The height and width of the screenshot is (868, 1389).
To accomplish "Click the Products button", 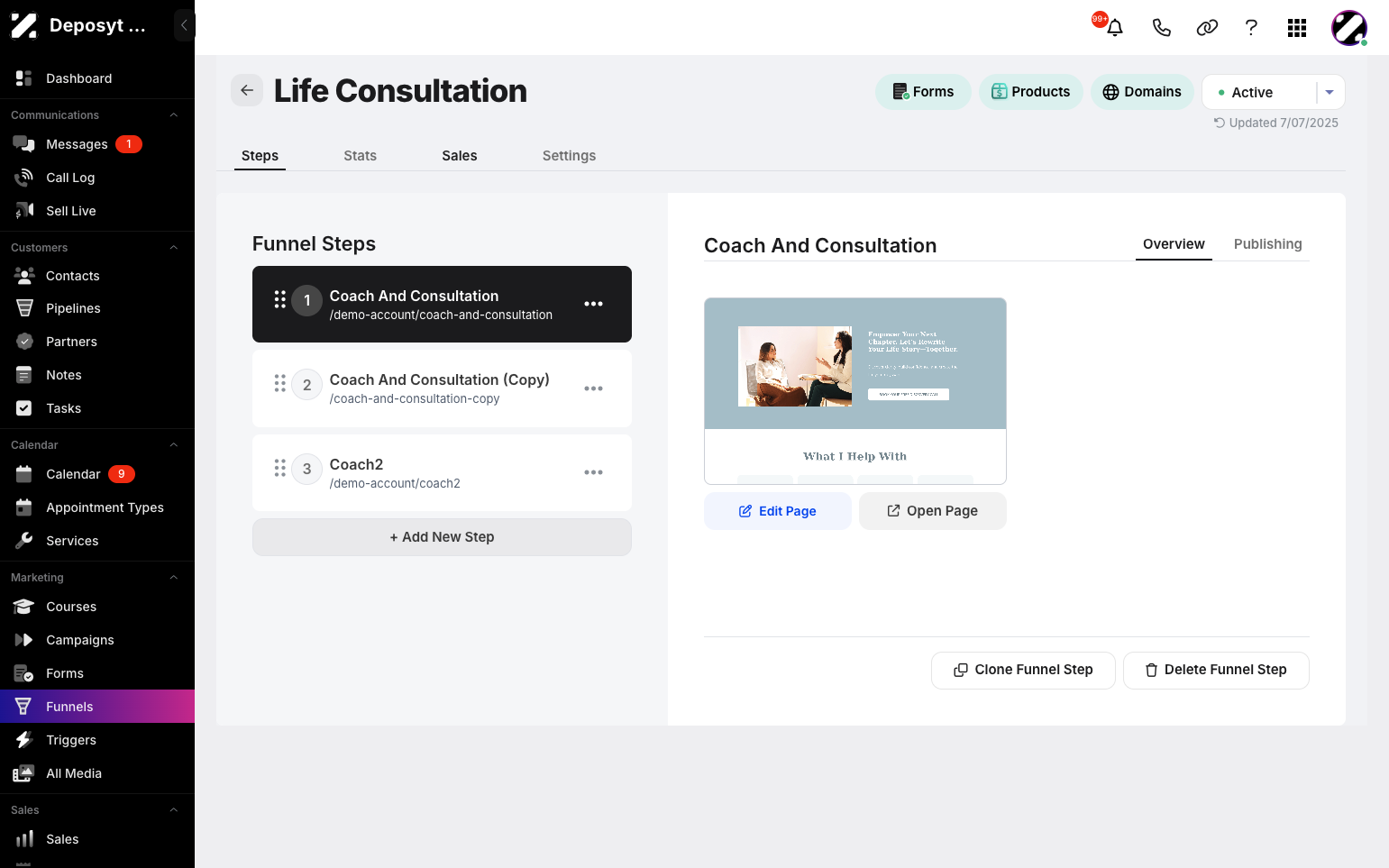I will pyautogui.click(x=1030, y=92).
